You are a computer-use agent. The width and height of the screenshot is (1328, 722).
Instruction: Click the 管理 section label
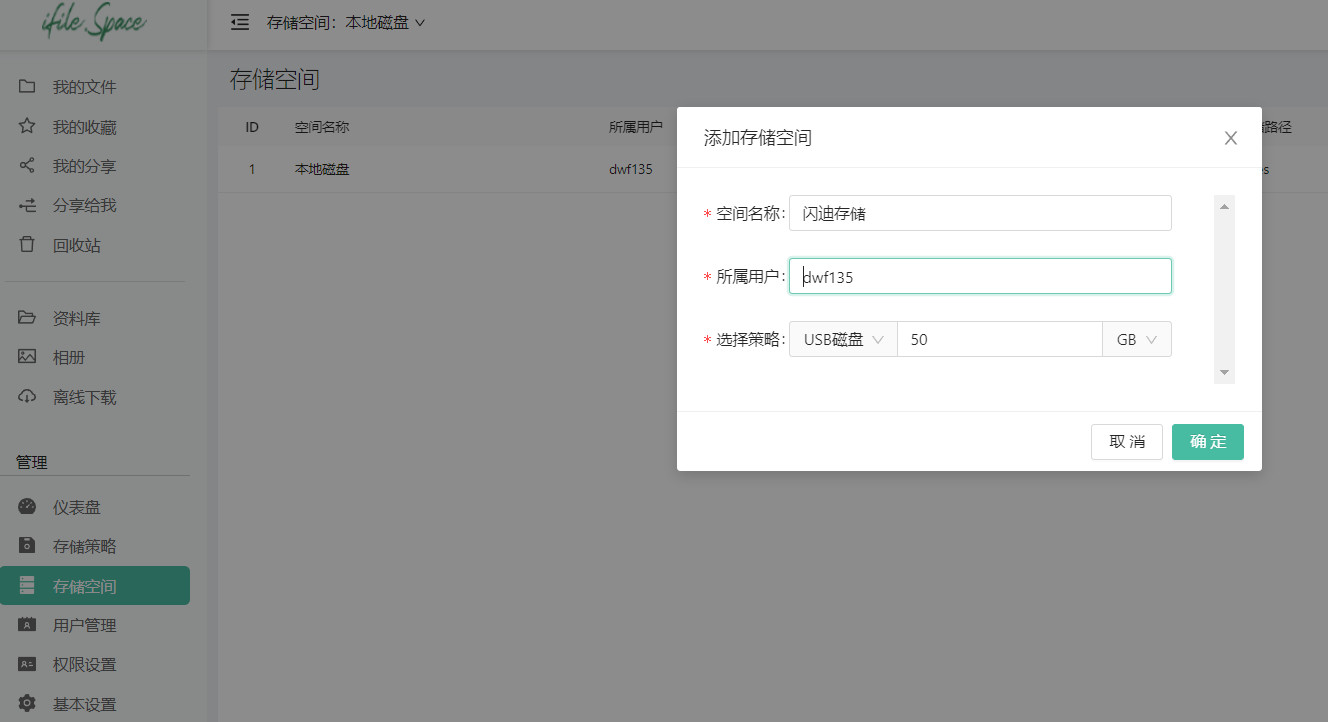click(x=32, y=462)
